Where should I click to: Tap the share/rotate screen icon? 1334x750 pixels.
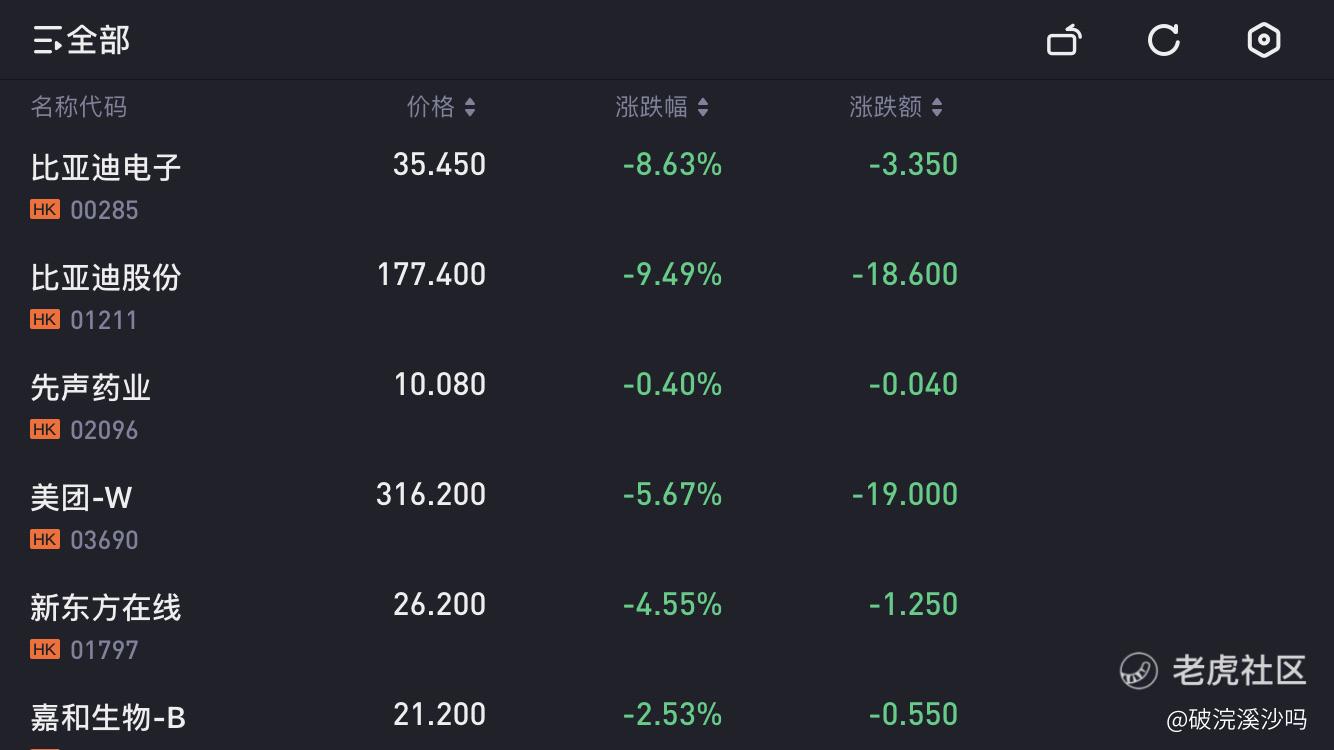pyautogui.click(x=1064, y=40)
